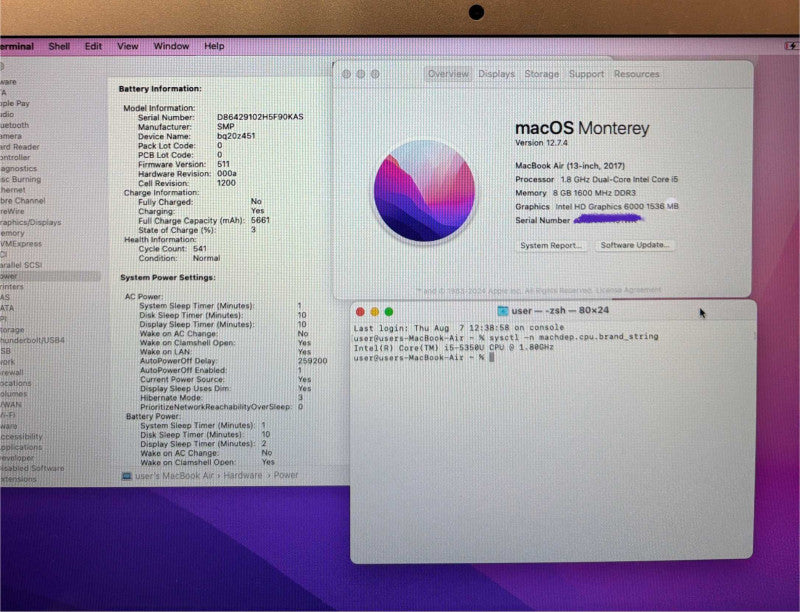800x612 pixels.
Task: Select Locations in System Report sidebar
Action: coord(15,383)
